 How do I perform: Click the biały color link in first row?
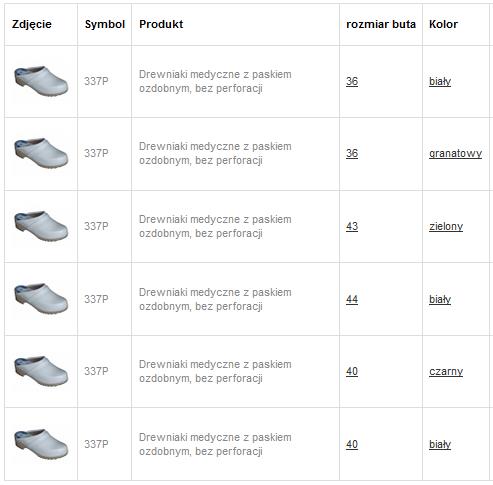tap(440, 82)
